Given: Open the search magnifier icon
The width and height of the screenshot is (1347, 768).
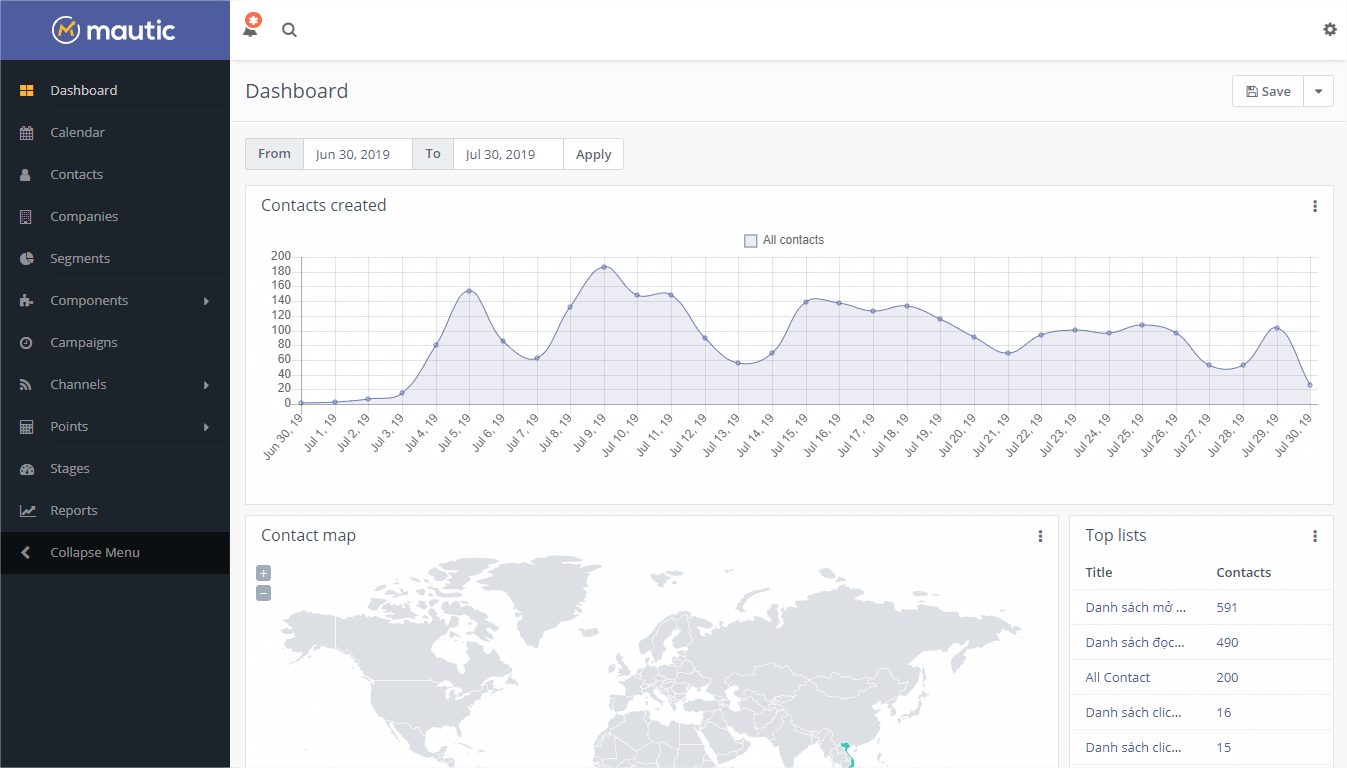Looking at the screenshot, I should (289, 30).
